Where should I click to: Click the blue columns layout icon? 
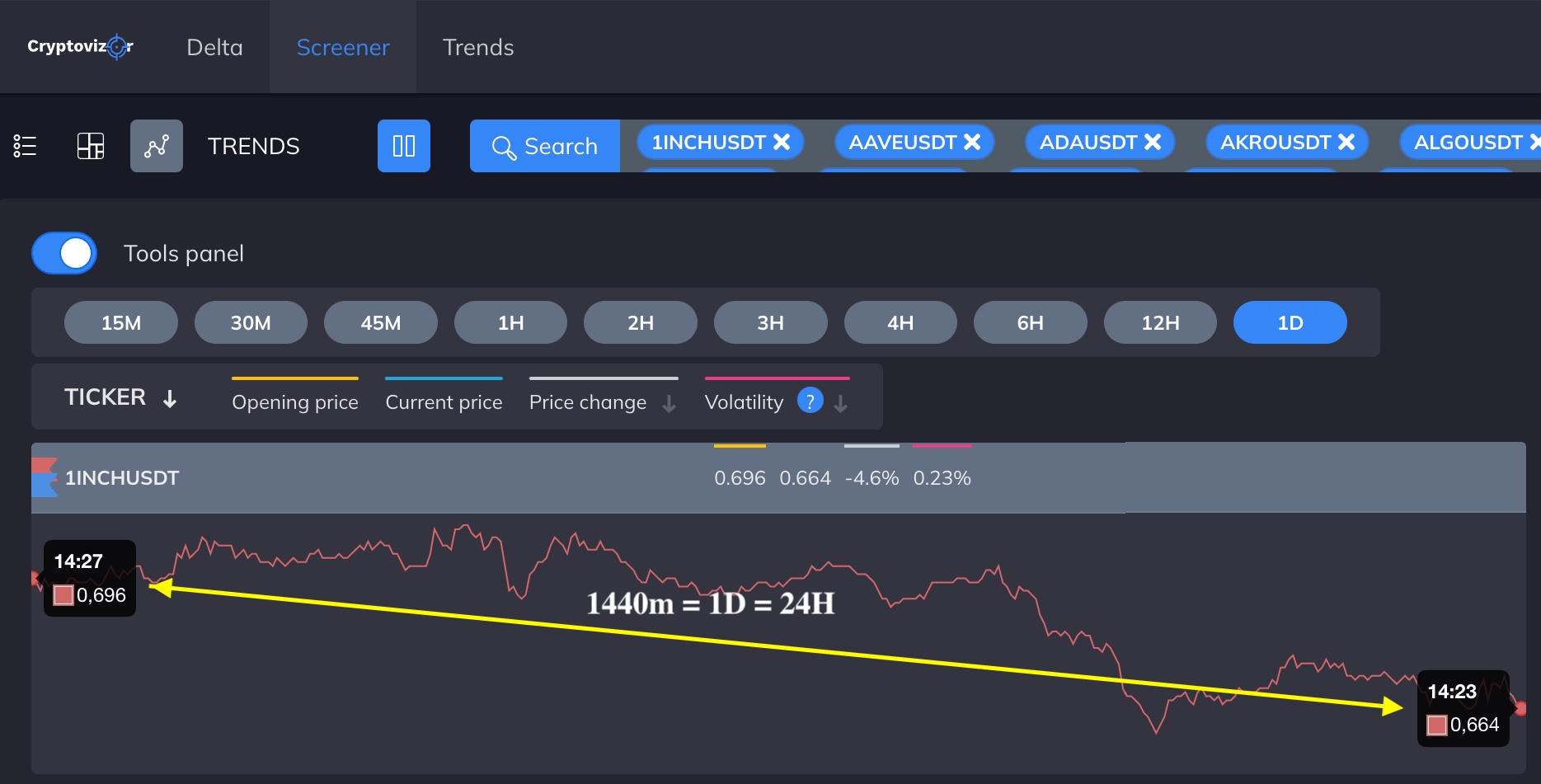click(x=404, y=146)
